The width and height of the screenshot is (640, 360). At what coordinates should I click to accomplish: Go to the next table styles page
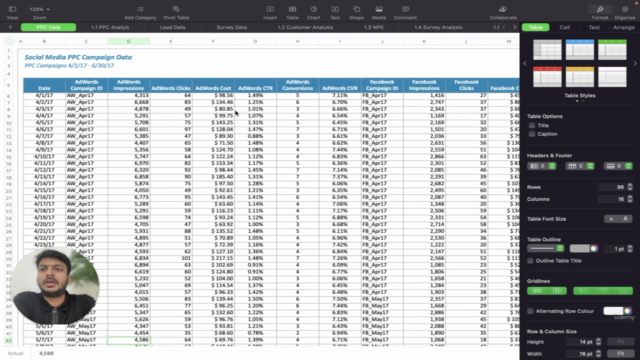pyautogui.click(x=635, y=64)
